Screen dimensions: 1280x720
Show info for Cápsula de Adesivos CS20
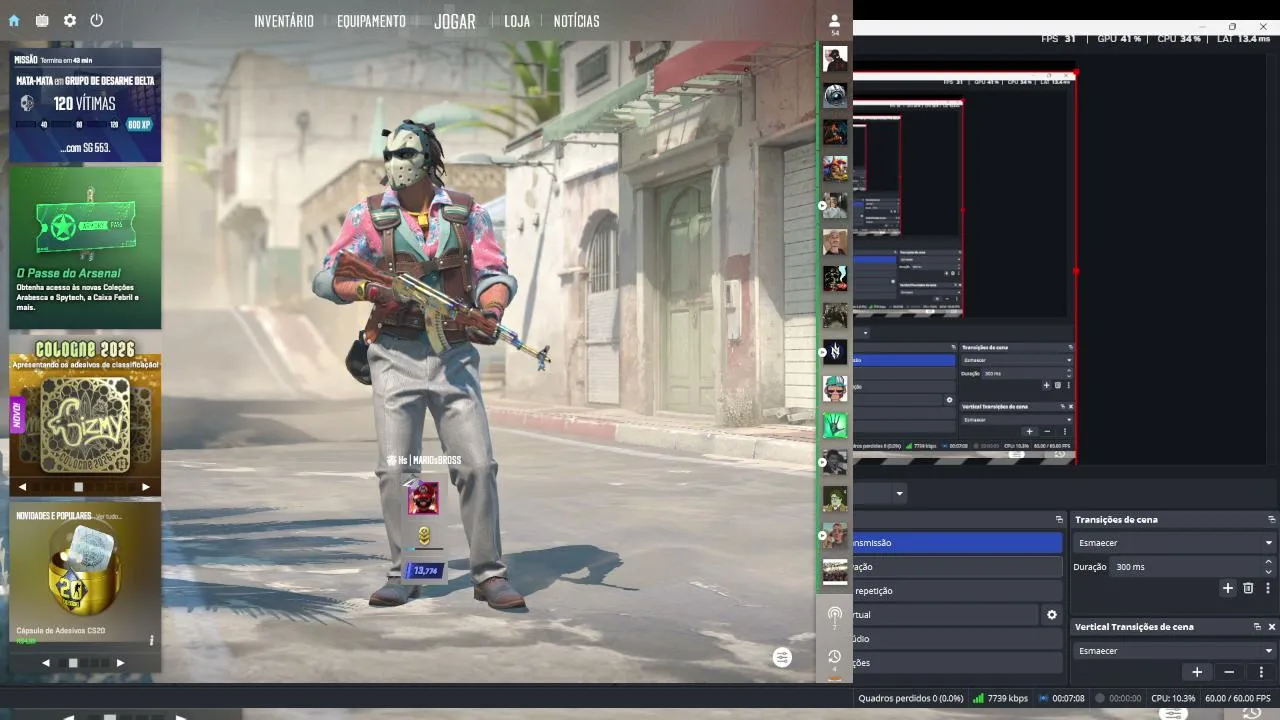(x=151, y=640)
